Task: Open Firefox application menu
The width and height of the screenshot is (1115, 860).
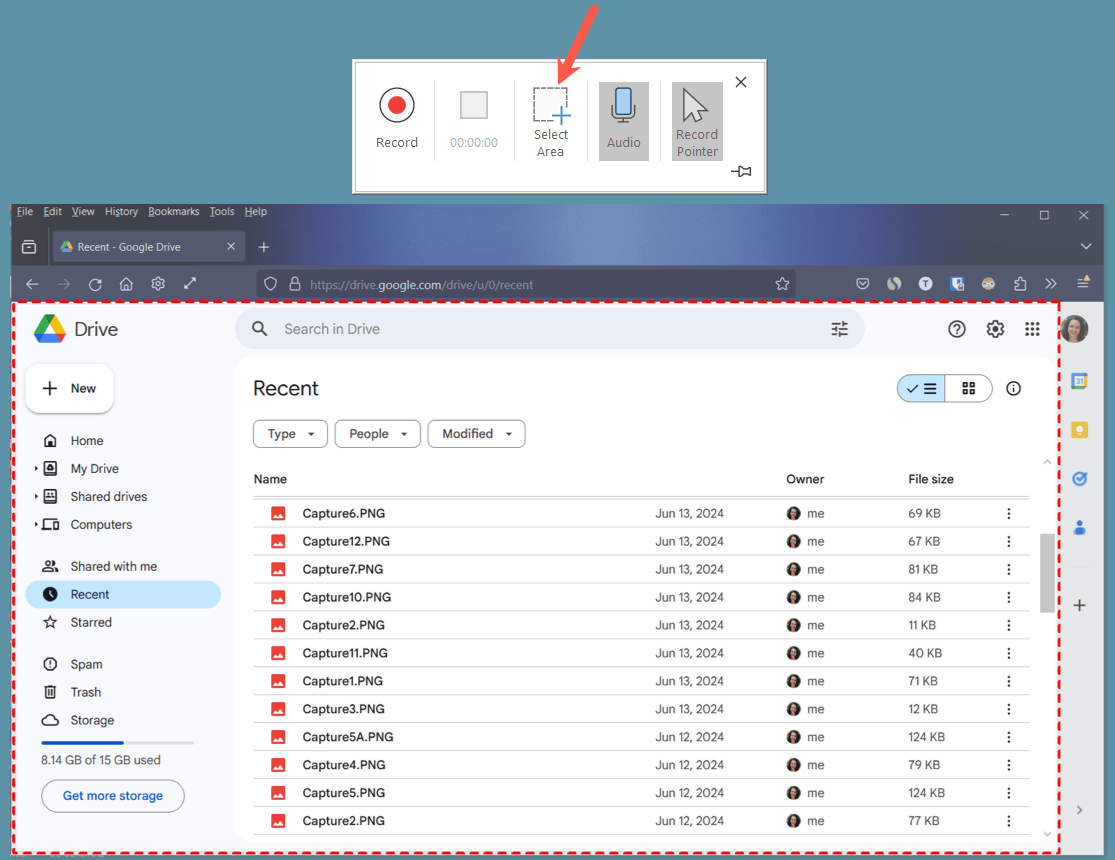Action: (x=1083, y=282)
